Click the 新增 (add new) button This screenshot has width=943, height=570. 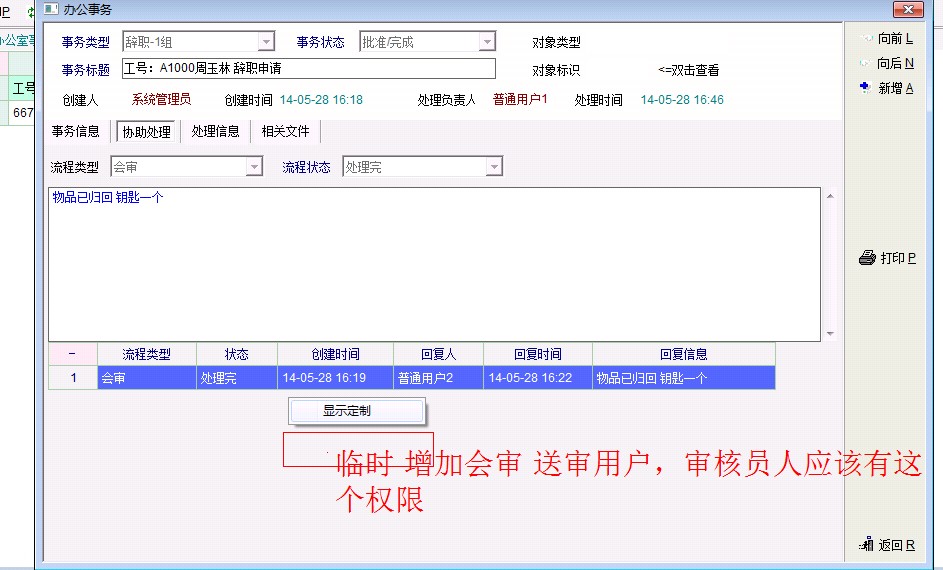pyautogui.click(x=886, y=88)
